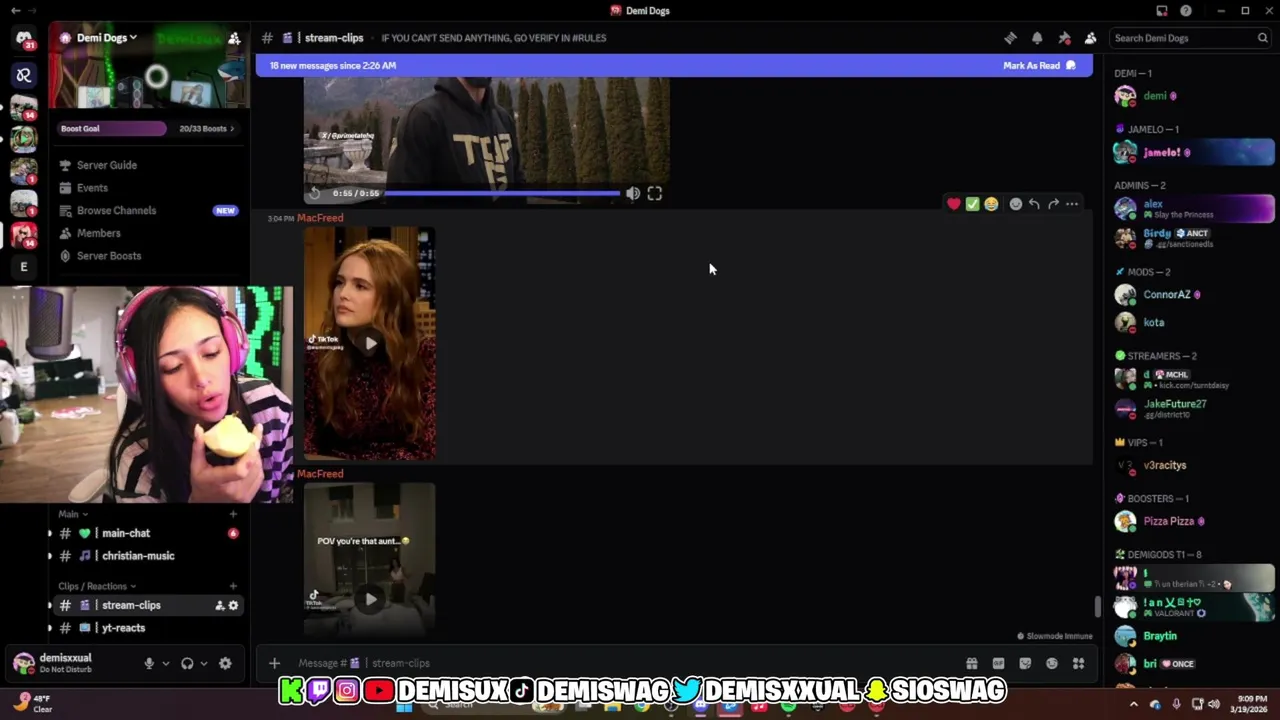Open member ConnorAZ profile
Viewport: 1280px width, 720px height.
[1194, 295]
